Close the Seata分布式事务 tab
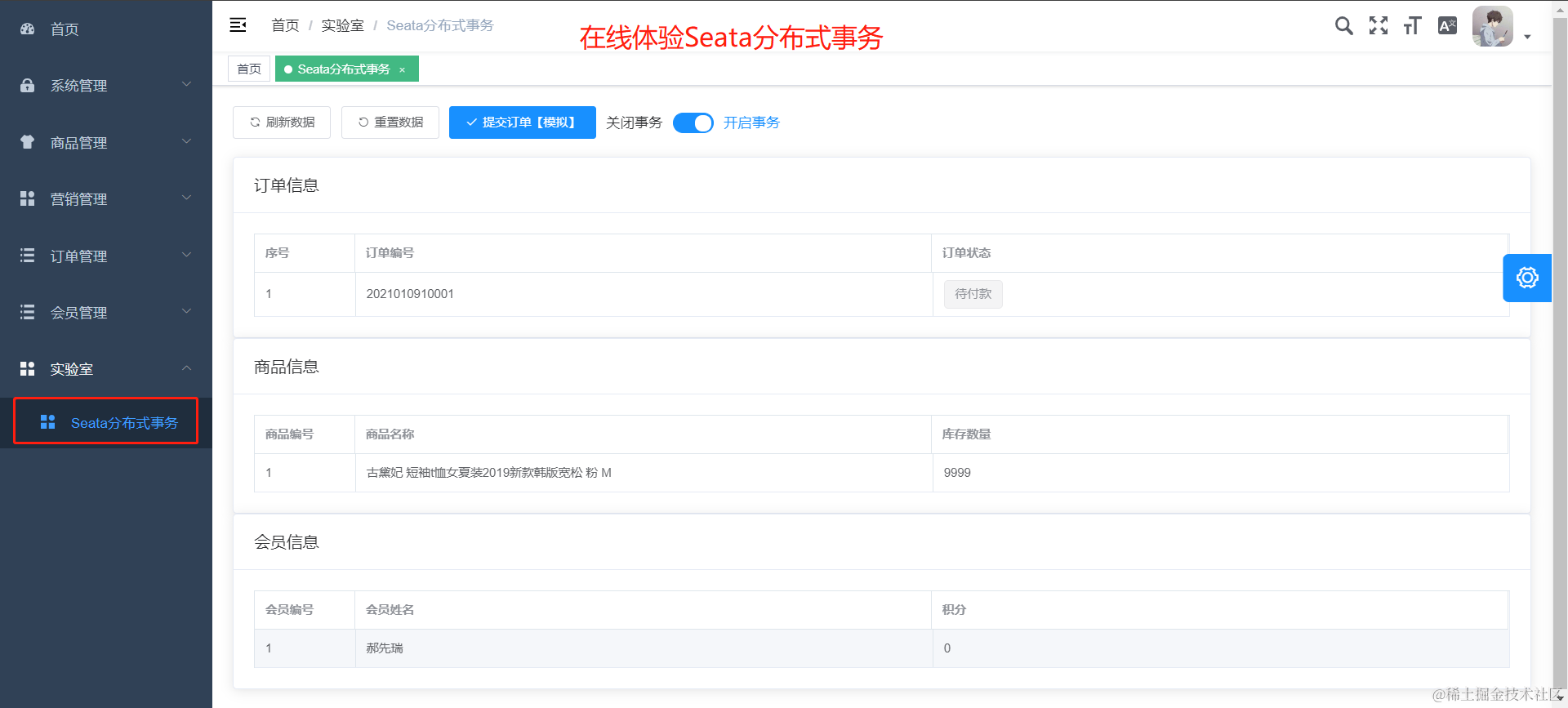 (403, 70)
